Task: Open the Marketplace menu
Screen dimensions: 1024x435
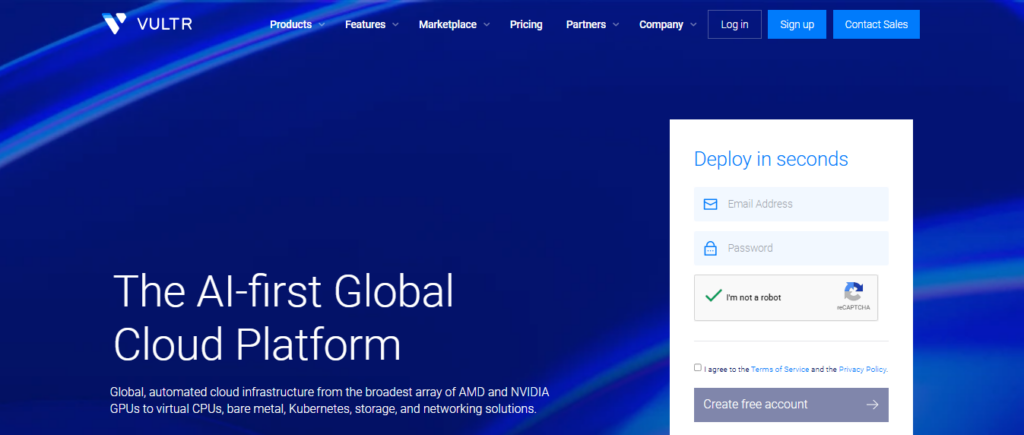Action: pyautogui.click(x=447, y=25)
